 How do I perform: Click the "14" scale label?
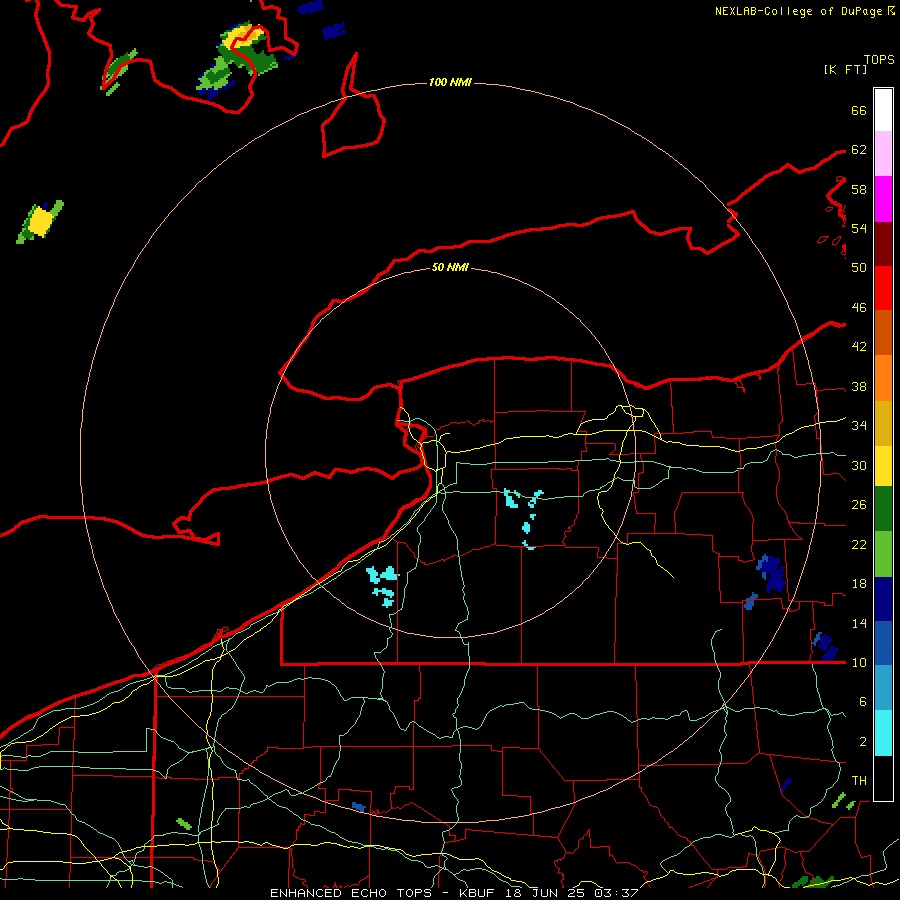[x=859, y=623]
